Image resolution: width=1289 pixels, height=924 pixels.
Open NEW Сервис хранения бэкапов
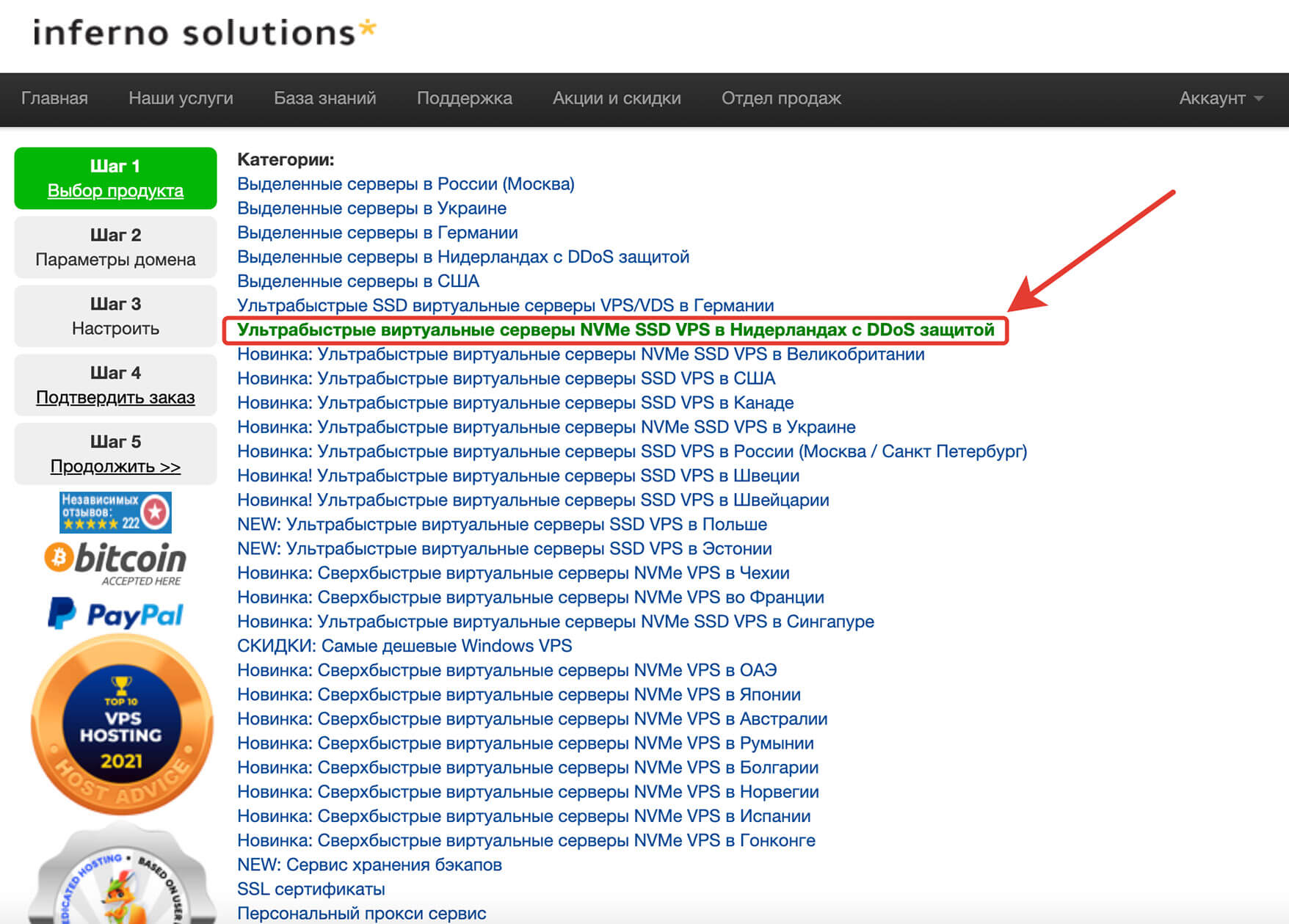click(x=369, y=865)
